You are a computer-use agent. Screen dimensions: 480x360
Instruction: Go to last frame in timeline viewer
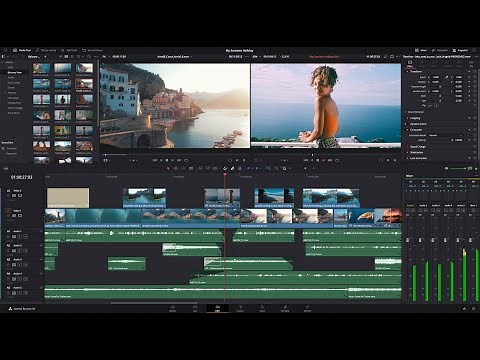330,160
